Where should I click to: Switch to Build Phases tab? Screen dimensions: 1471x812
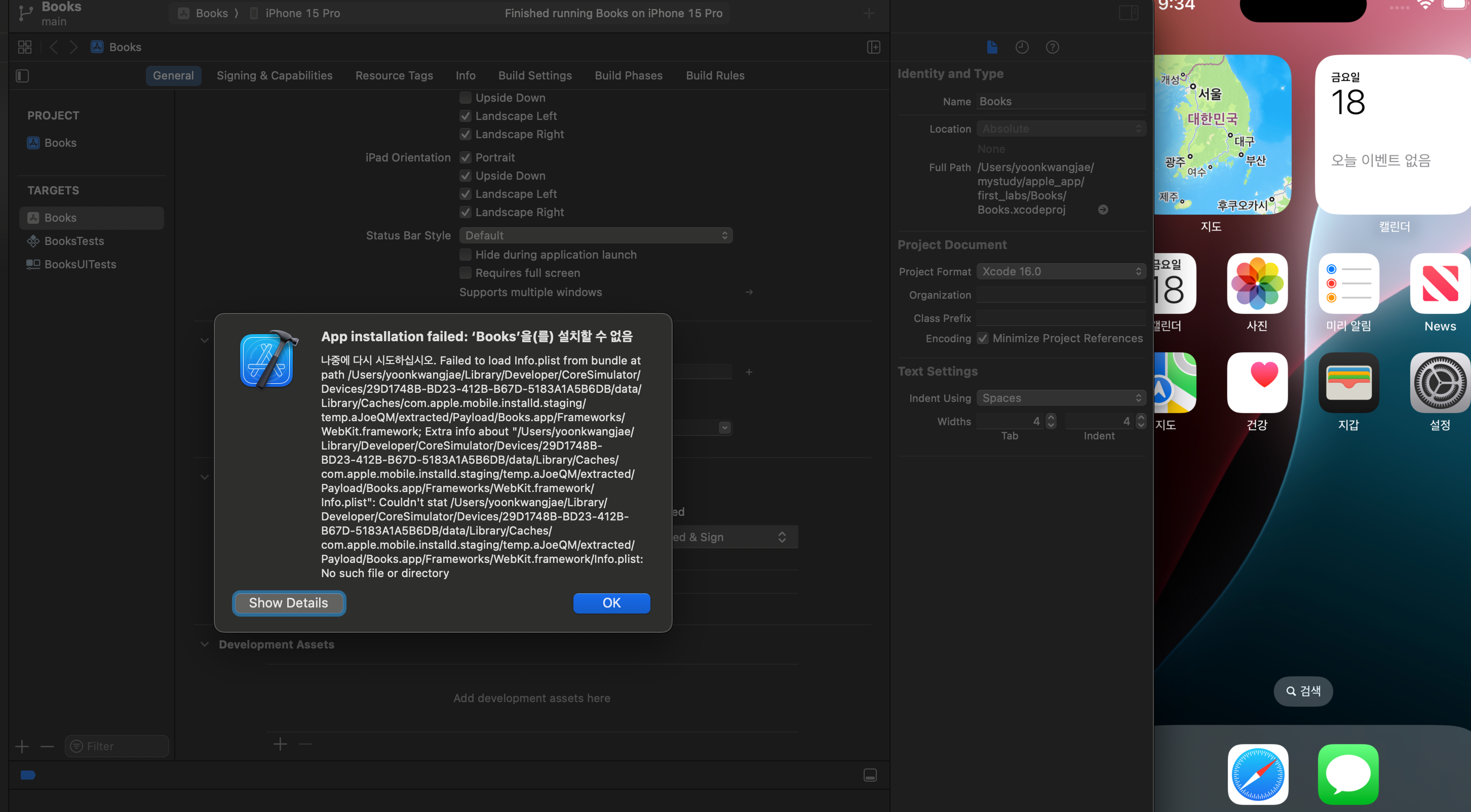pyautogui.click(x=628, y=75)
